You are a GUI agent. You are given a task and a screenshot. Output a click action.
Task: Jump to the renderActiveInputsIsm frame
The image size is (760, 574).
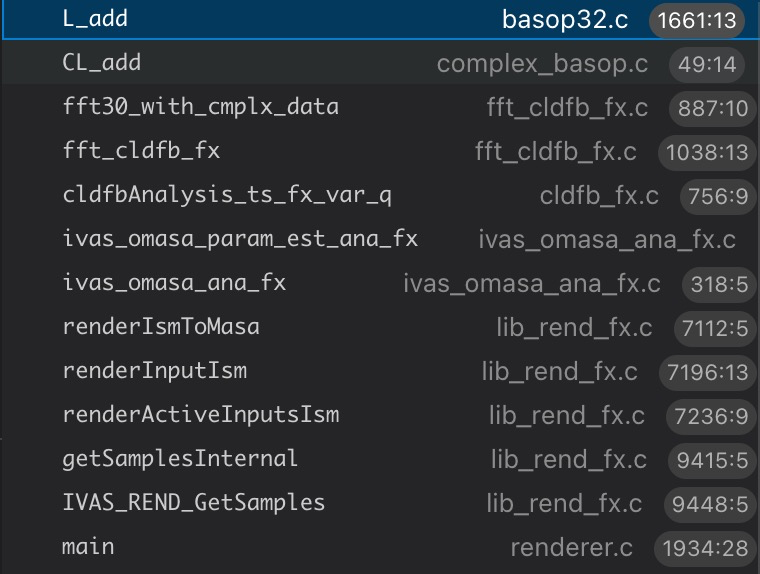pos(200,415)
